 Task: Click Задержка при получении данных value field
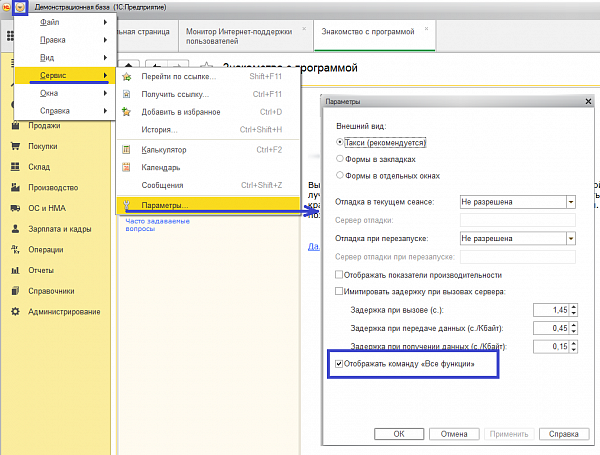tap(551, 346)
